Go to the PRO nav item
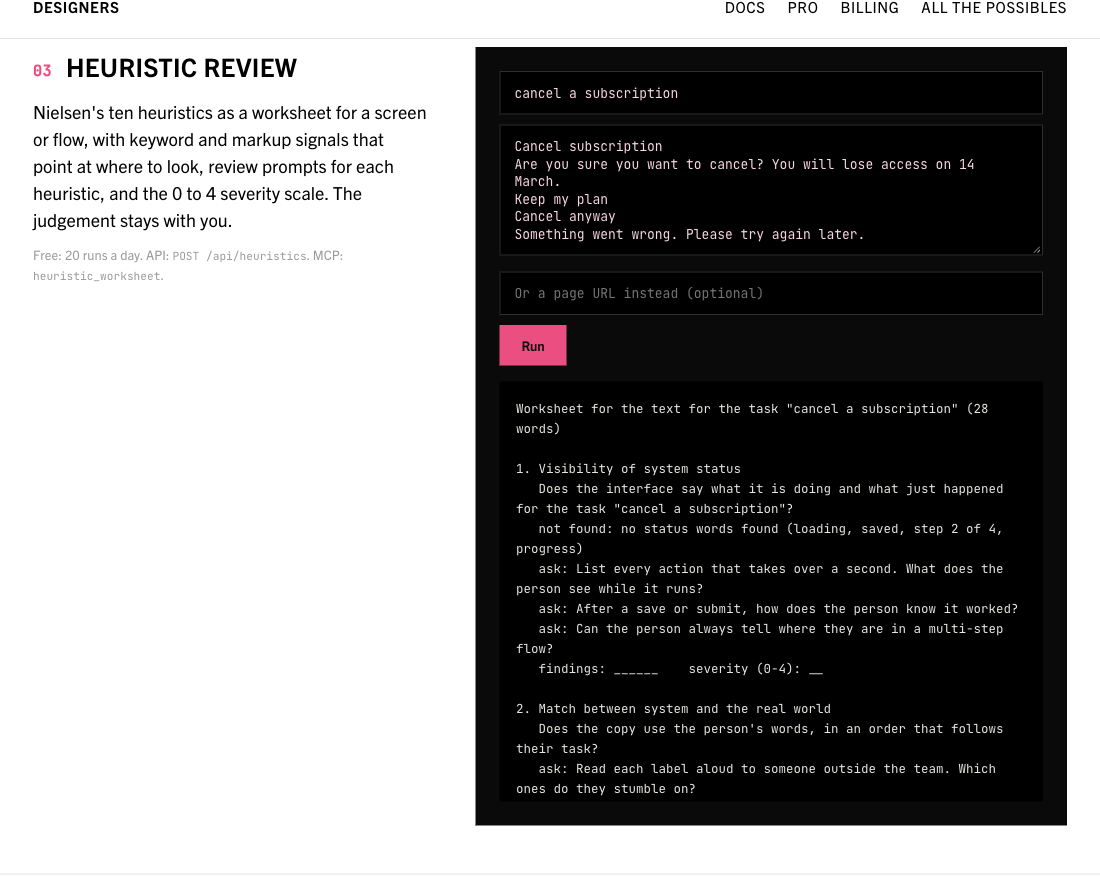The width and height of the screenshot is (1100, 876). point(803,8)
